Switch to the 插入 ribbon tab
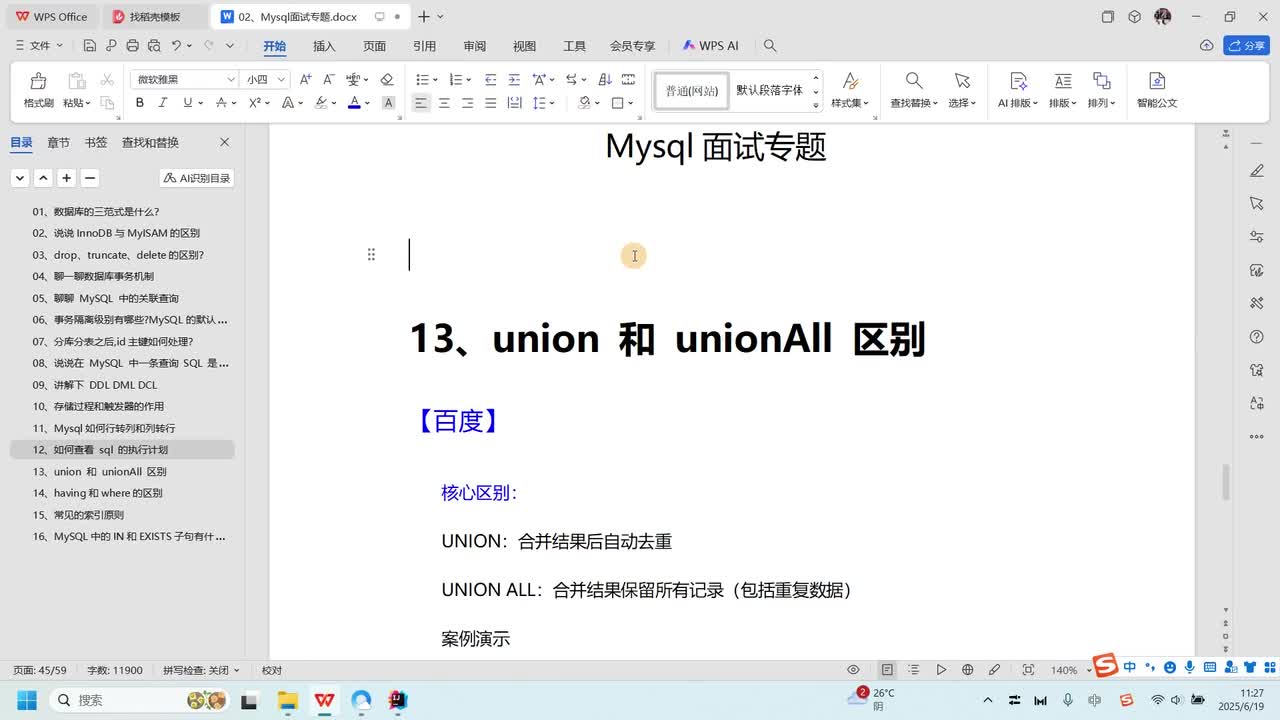 click(x=324, y=46)
